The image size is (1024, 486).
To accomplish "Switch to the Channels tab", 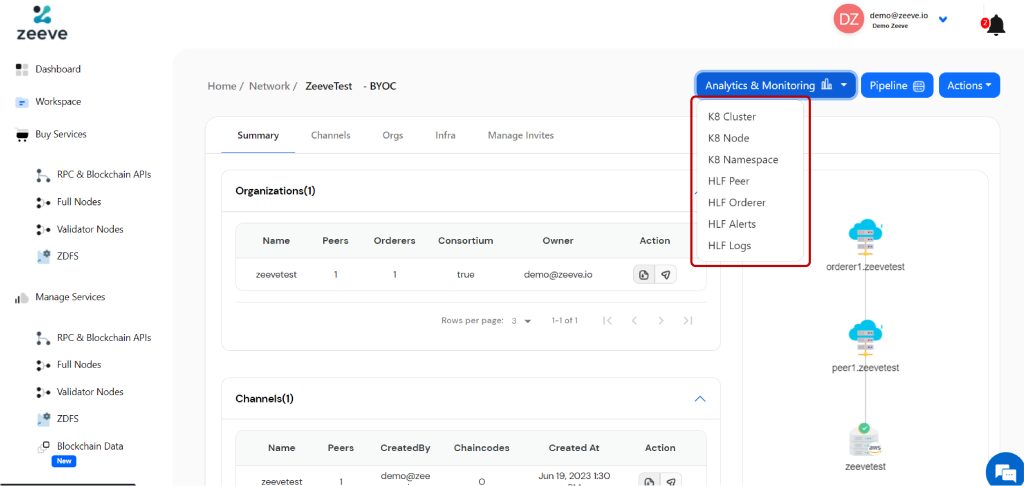I will pos(330,135).
